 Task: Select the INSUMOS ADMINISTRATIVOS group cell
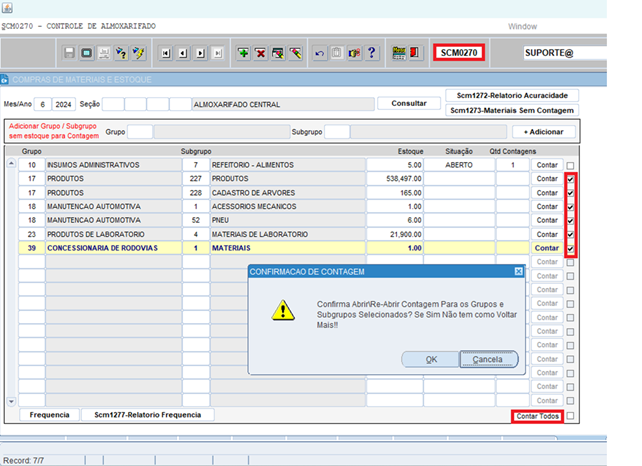tap(113, 165)
